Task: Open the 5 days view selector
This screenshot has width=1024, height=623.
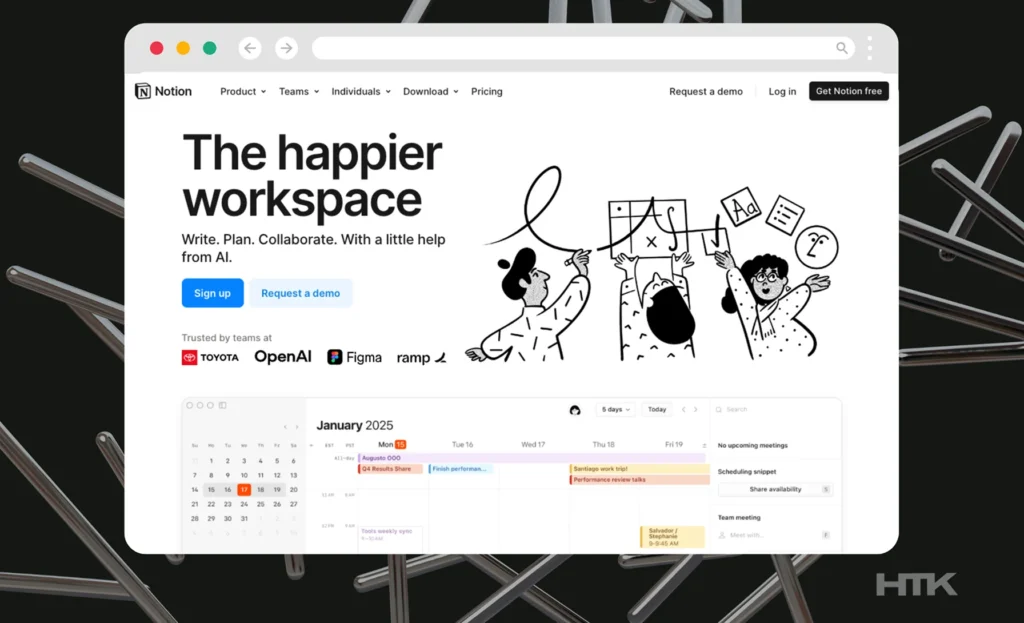Action: 614,410
